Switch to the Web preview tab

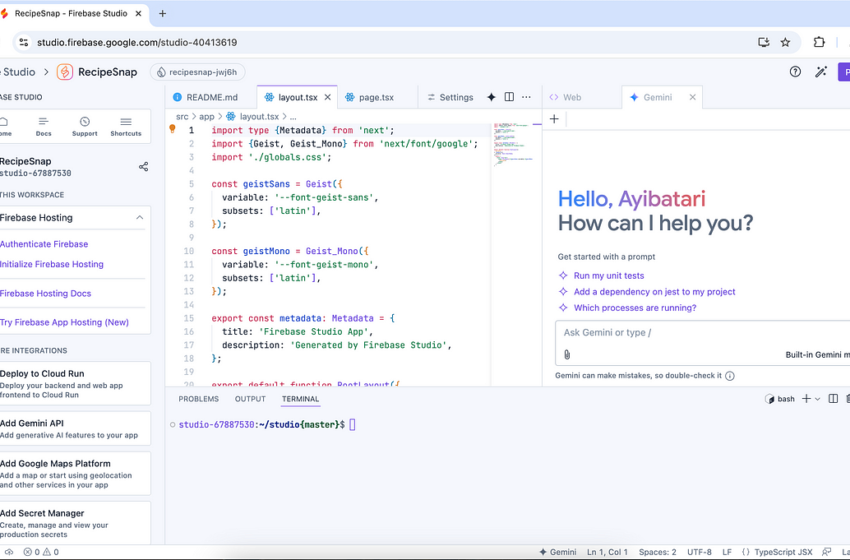point(565,97)
